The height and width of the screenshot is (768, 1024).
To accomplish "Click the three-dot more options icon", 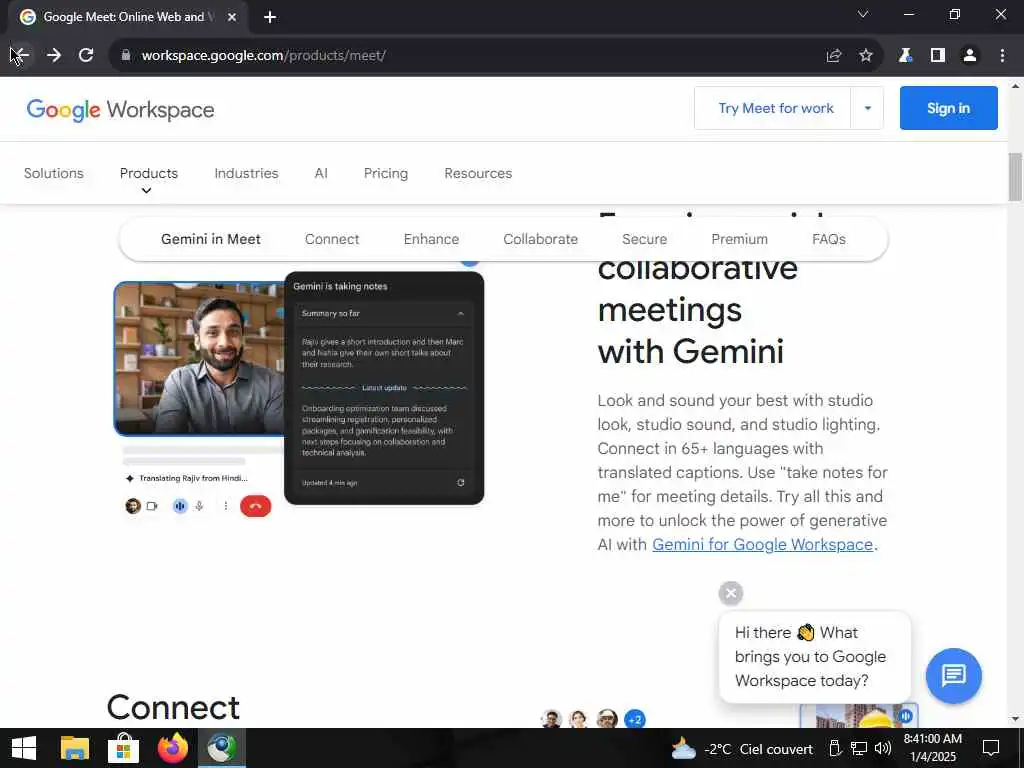I will pyautogui.click(x=226, y=506).
